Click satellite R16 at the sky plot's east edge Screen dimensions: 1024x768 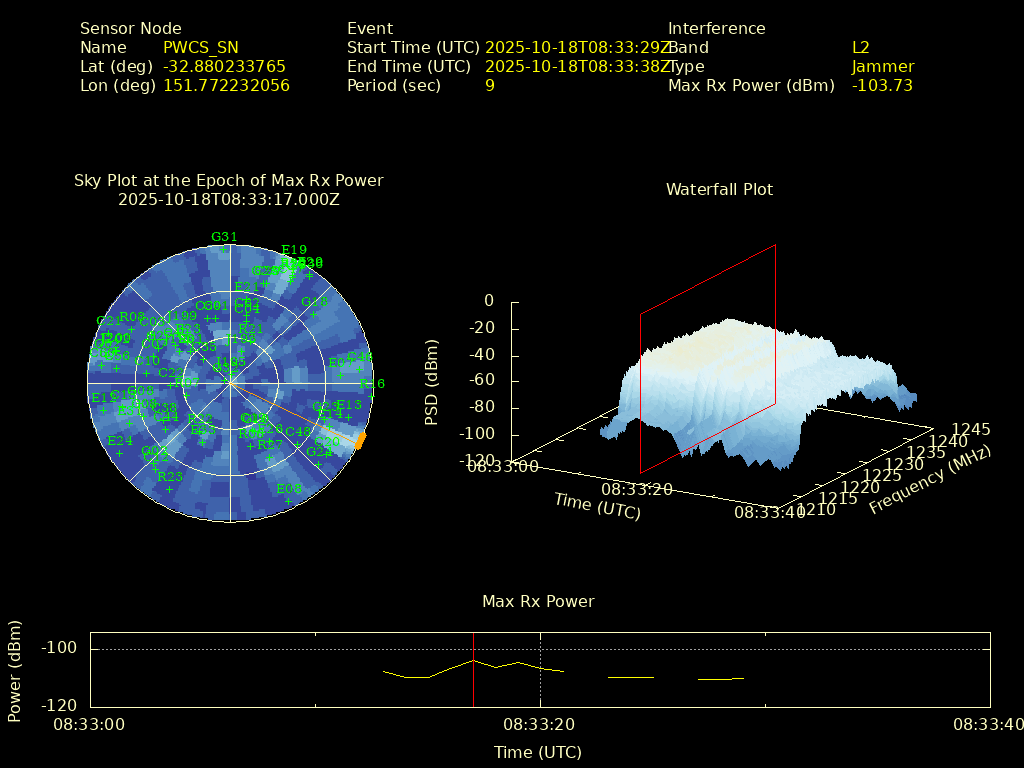pyautogui.click(x=373, y=384)
